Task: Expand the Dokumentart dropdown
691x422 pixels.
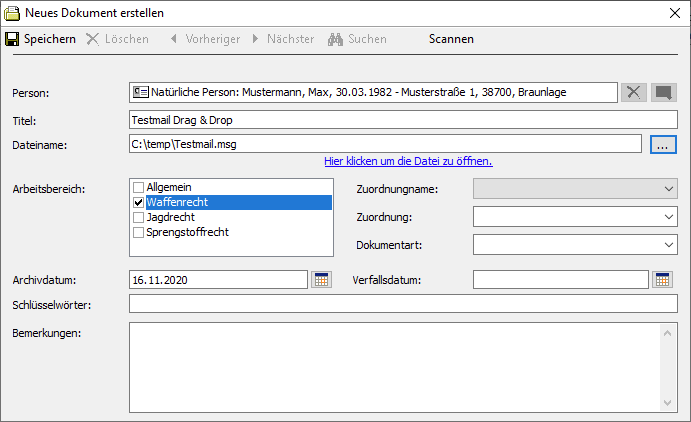Action: 668,244
